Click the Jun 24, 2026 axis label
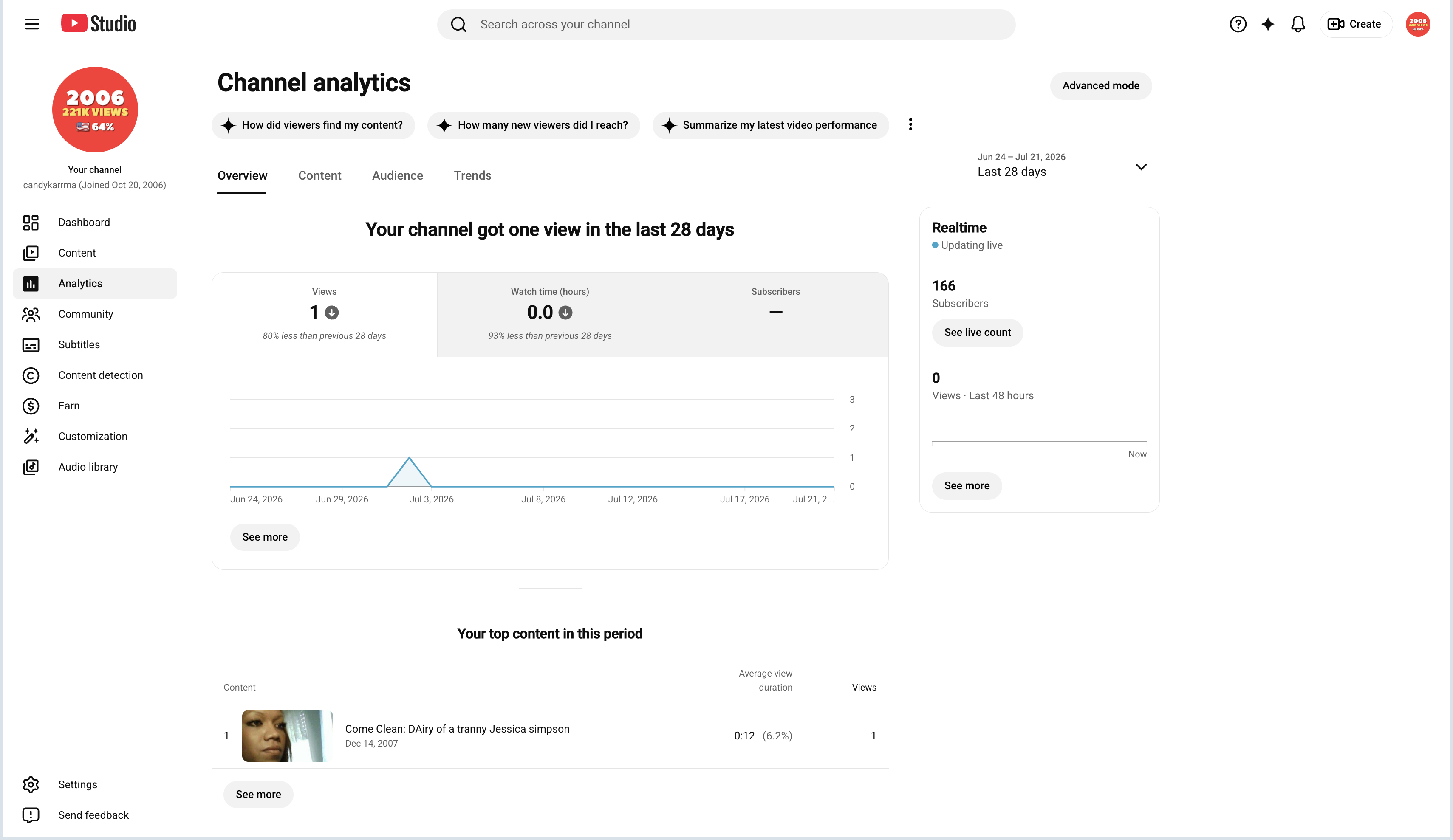The width and height of the screenshot is (1453, 840). coord(256,499)
